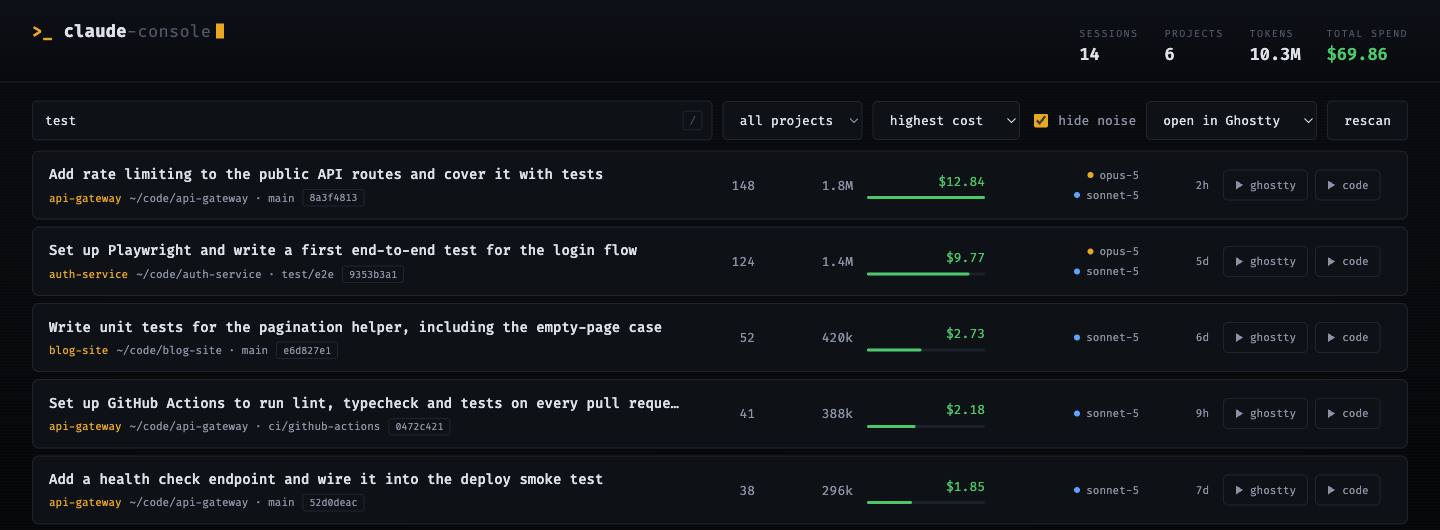Click the $9.77 cost bar
Image resolution: width=1440 pixels, height=530 pixels.
point(926,273)
